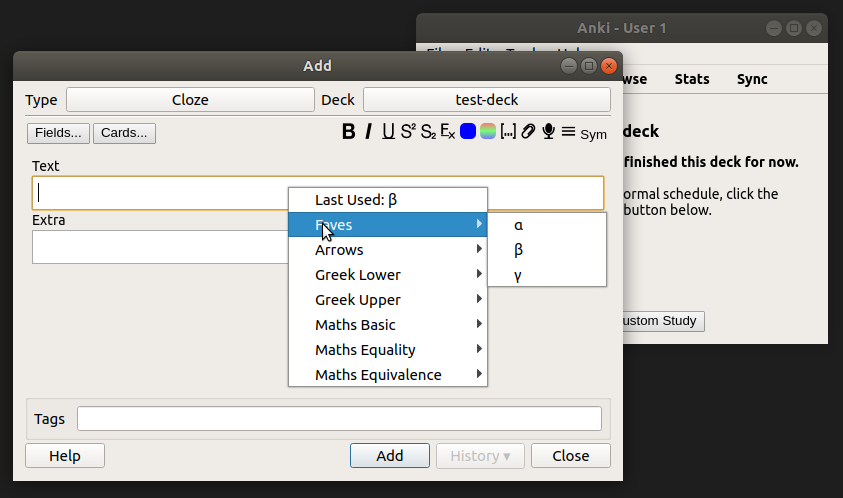Expand the arrow beside Greek Upper
Viewport: 843px width, 498px height.
point(478,298)
